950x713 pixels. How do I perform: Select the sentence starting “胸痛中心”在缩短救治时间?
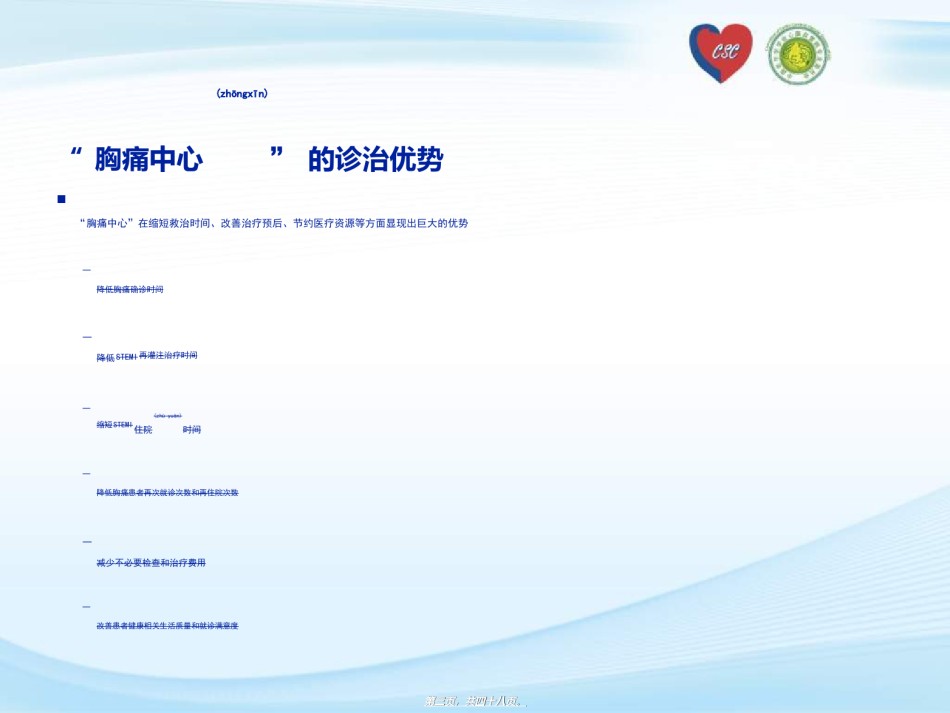[x=273, y=223]
